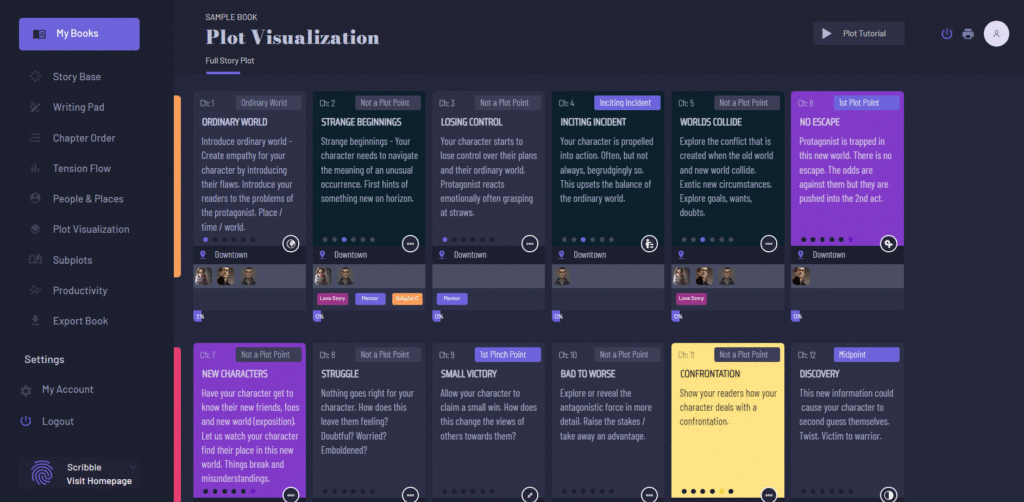Image resolution: width=1024 pixels, height=502 pixels.
Task: Click the NEW CHARACTERS card title
Action: (234, 374)
